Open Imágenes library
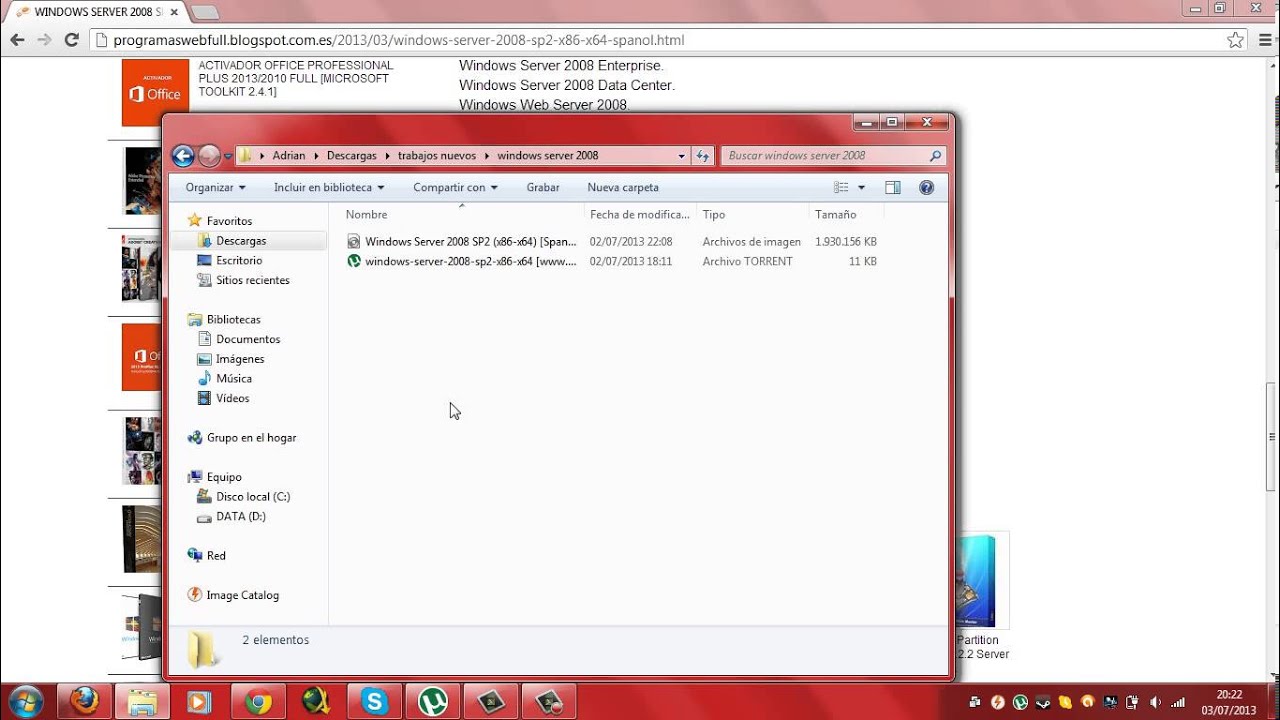Viewport: 1280px width, 720px height. pyautogui.click(x=240, y=359)
